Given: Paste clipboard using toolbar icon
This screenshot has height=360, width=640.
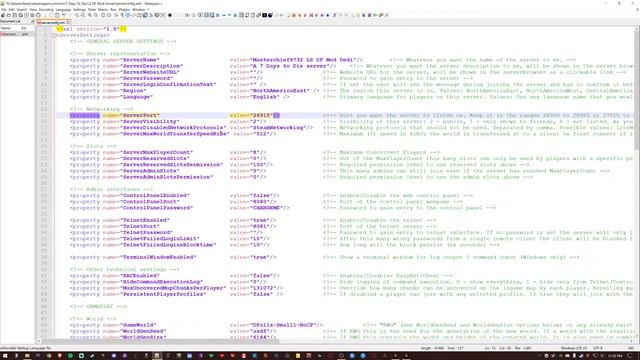Looking at the screenshot, I should click(57, 15).
